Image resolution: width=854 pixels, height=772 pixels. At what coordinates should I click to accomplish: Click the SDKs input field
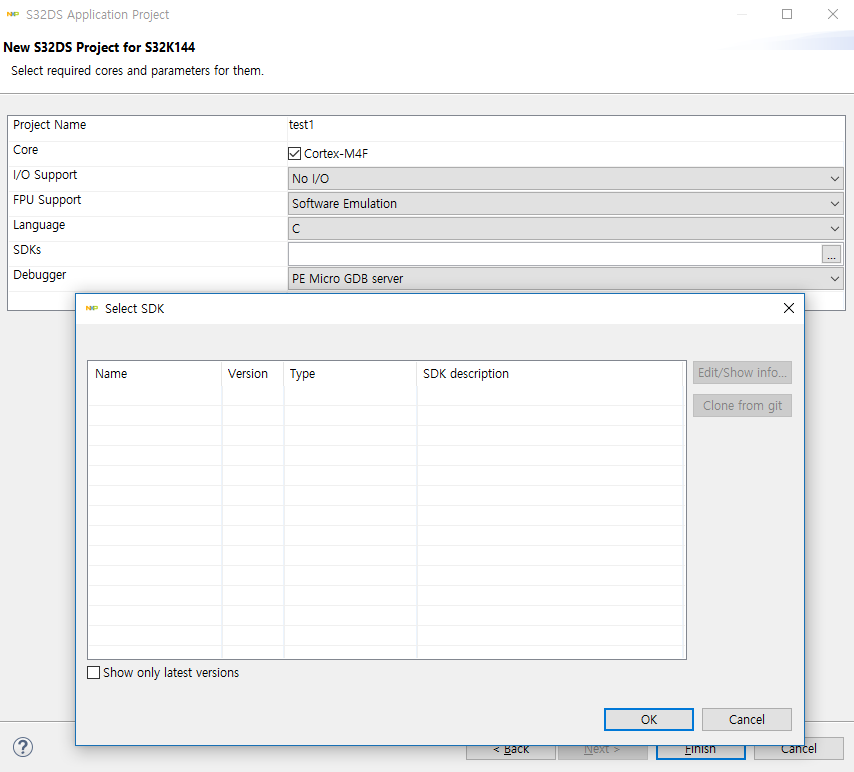[x=554, y=254]
